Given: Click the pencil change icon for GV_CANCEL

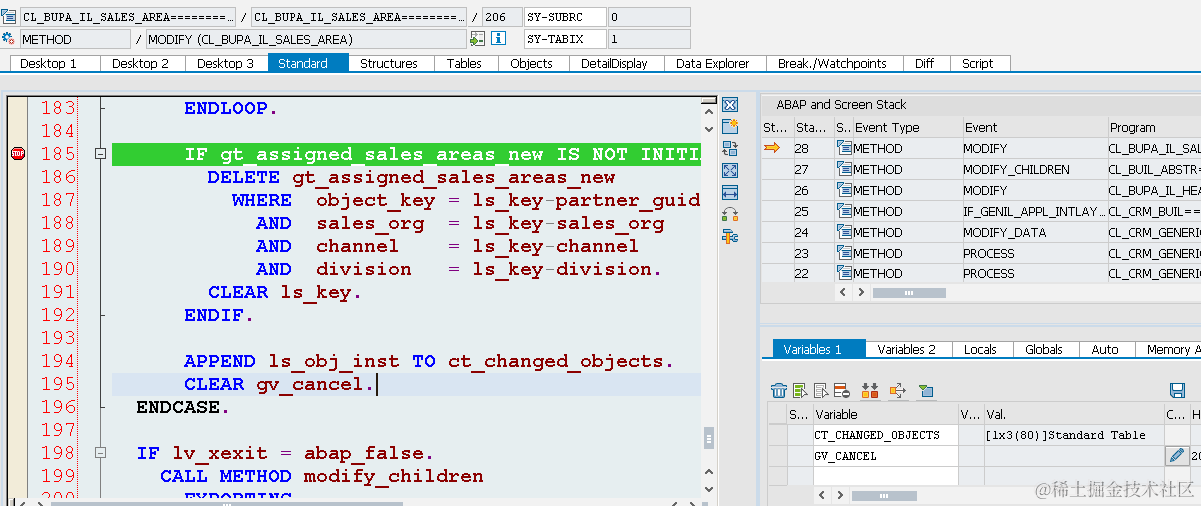Looking at the screenshot, I should [x=1176, y=456].
